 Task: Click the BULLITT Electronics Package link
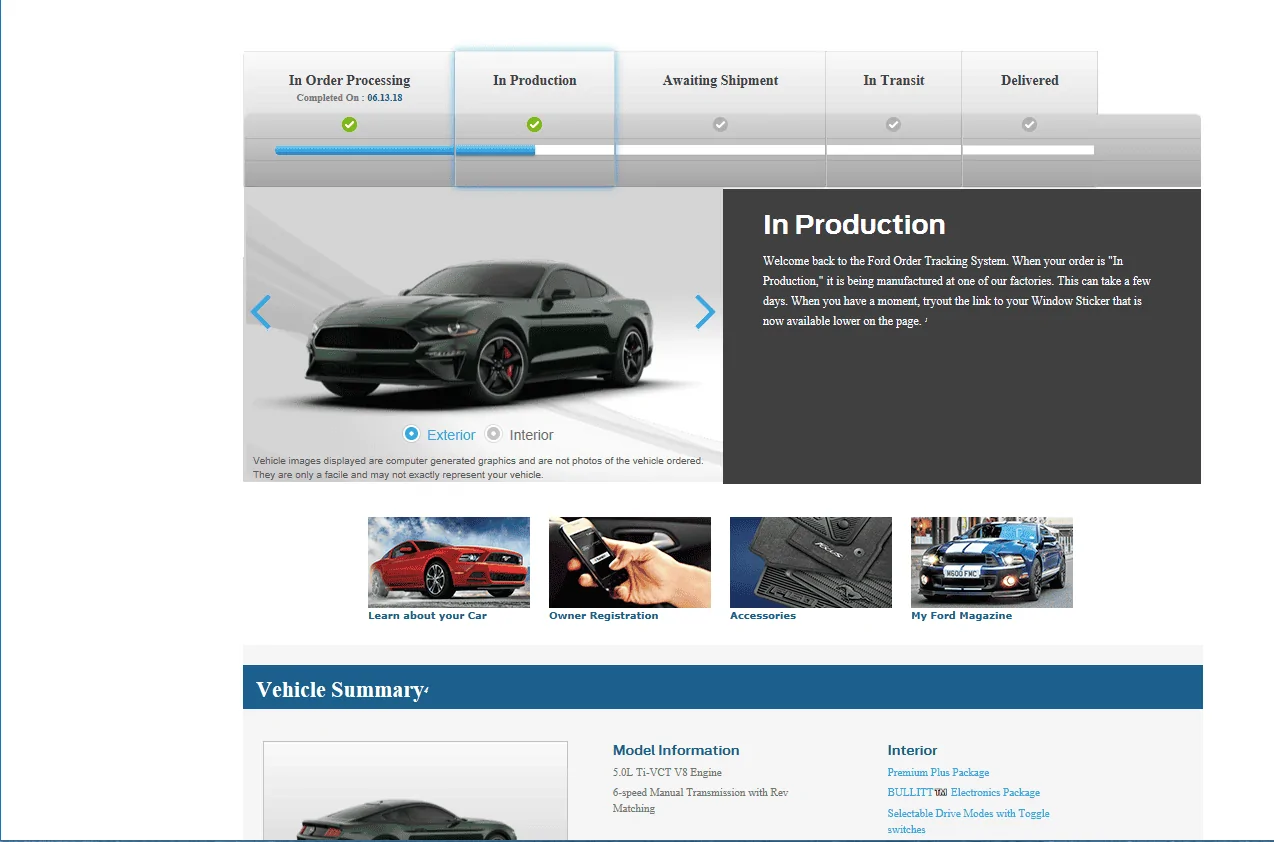coord(963,792)
